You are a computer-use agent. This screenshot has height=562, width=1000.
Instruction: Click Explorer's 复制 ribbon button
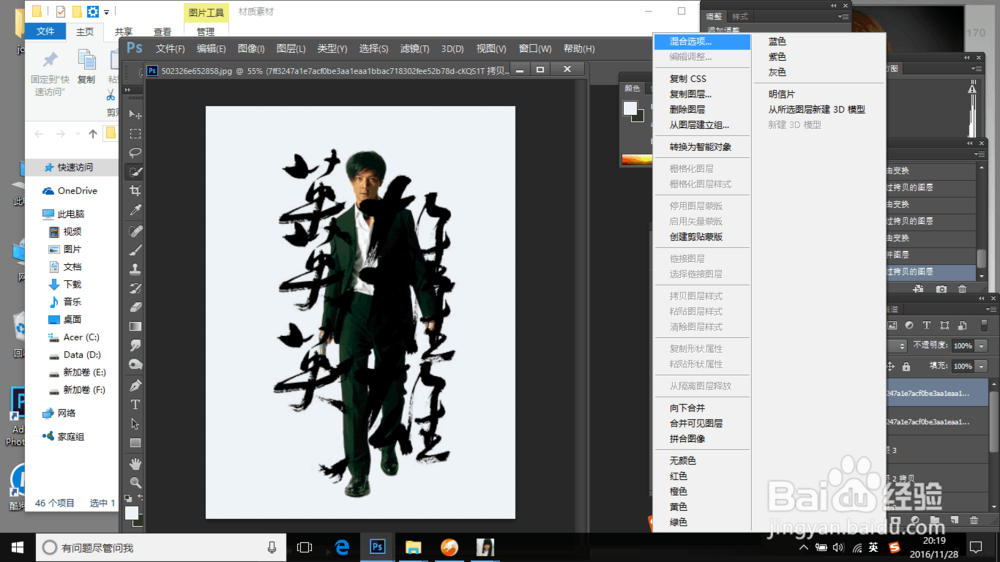point(86,67)
